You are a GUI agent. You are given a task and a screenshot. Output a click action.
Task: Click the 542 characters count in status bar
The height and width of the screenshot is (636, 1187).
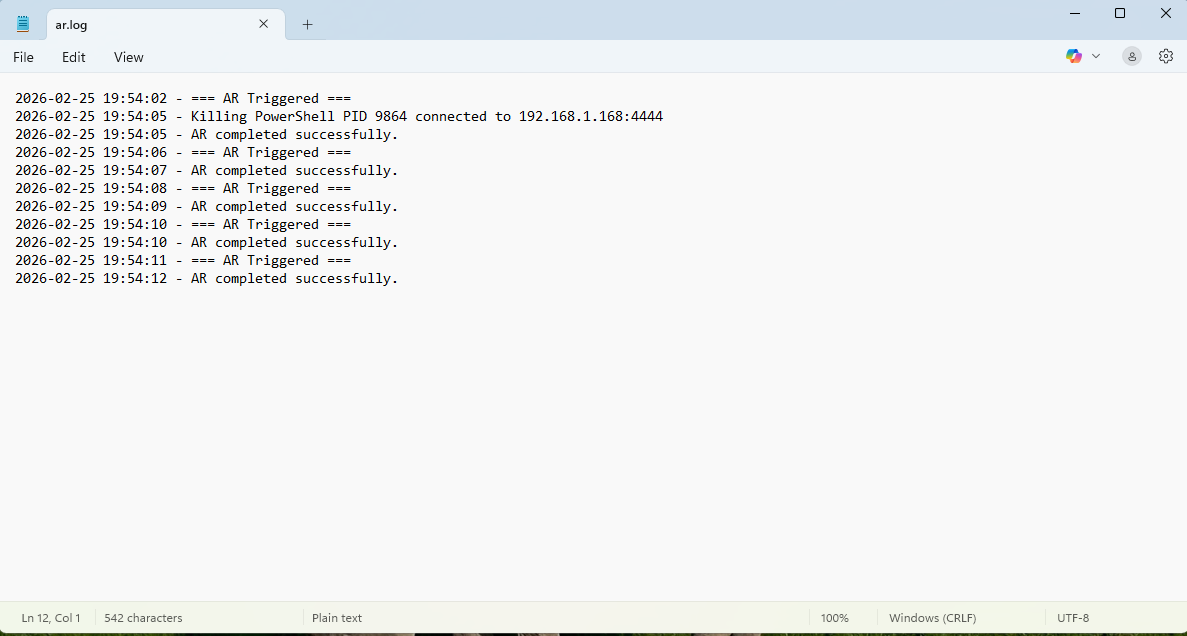pyautogui.click(x=143, y=618)
